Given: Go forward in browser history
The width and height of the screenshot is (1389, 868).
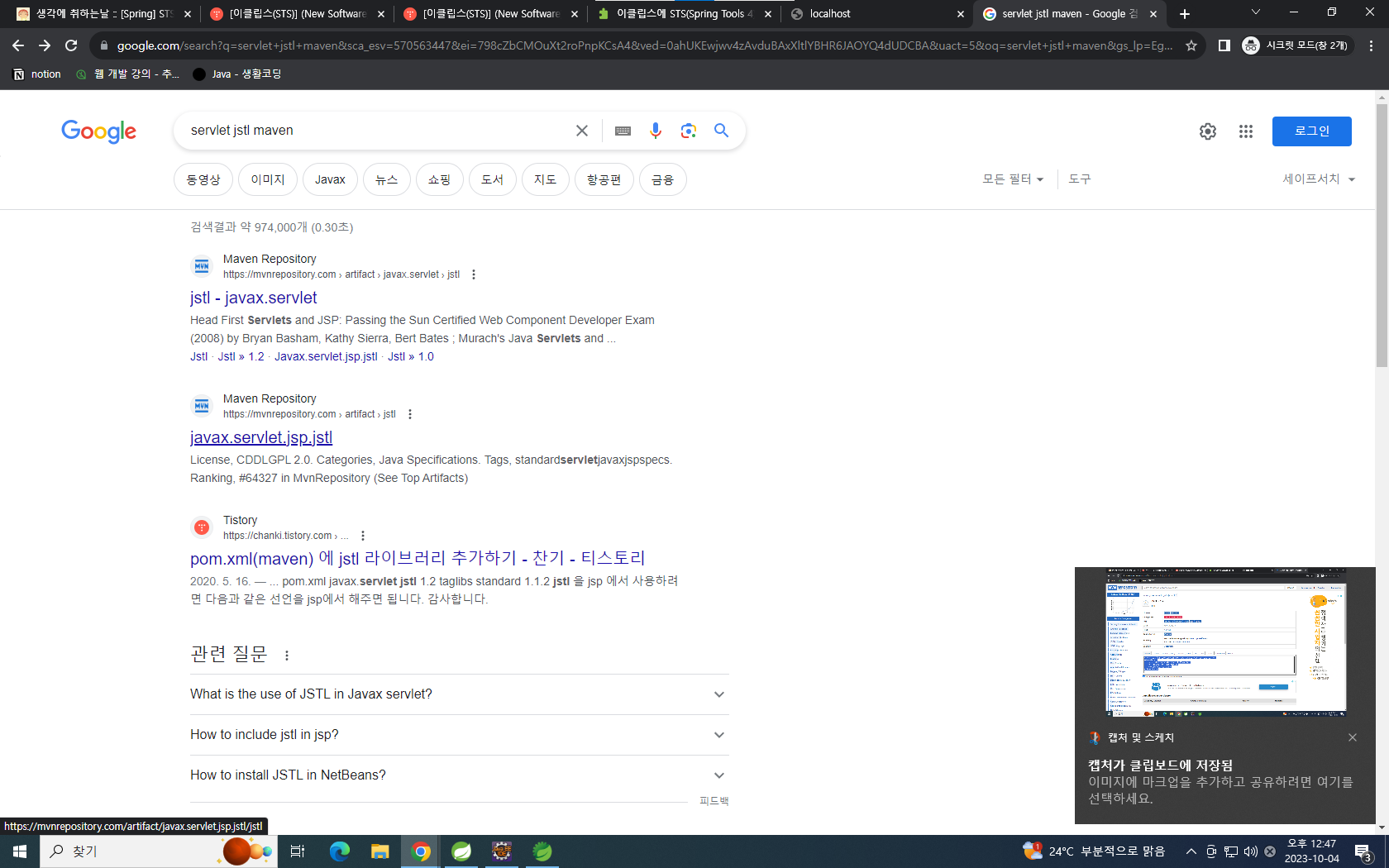Looking at the screenshot, I should [x=45, y=45].
